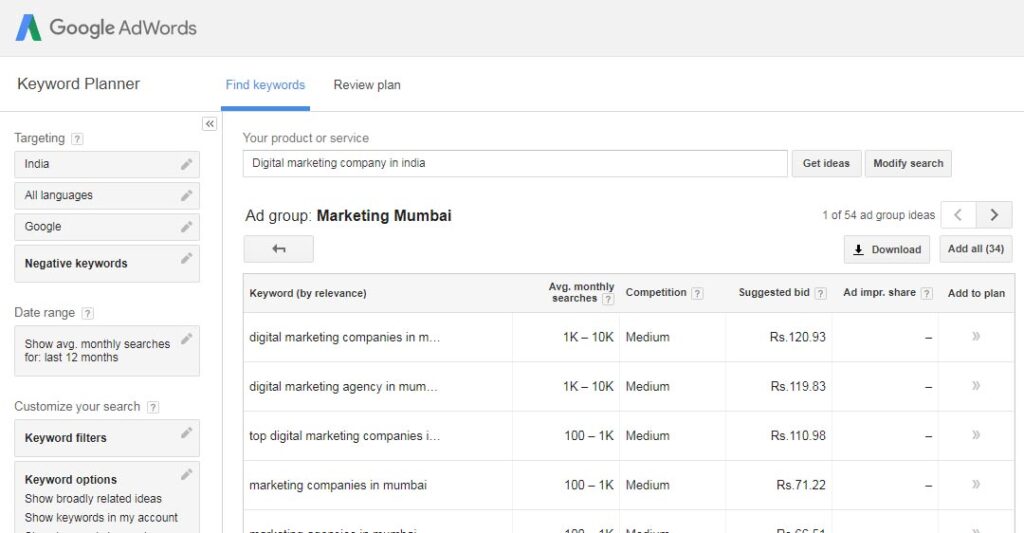This screenshot has height=533, width=1024.
Task: Open Competition column help icon
Action: 697,293
